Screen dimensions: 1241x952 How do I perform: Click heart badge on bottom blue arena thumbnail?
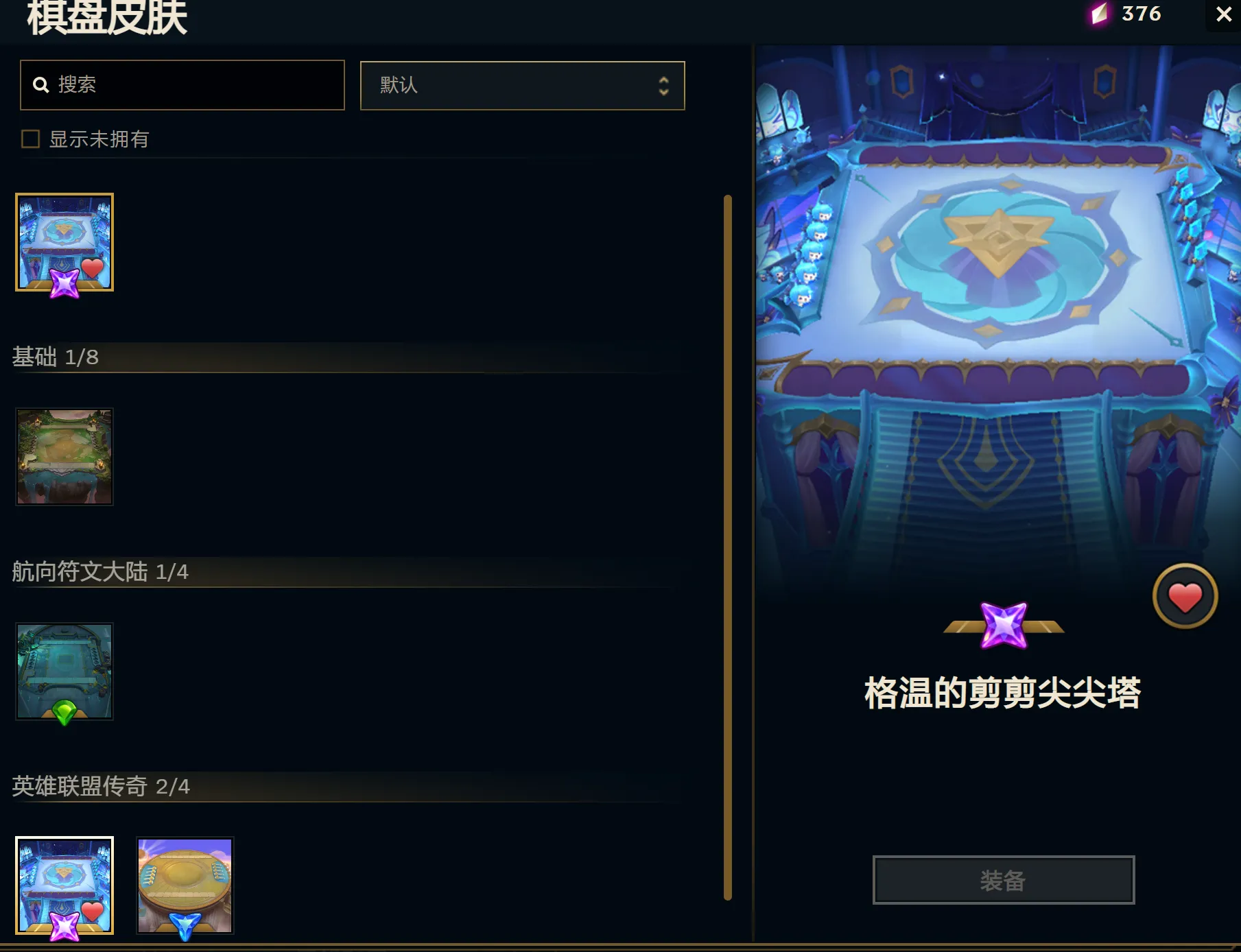point(93,911)
